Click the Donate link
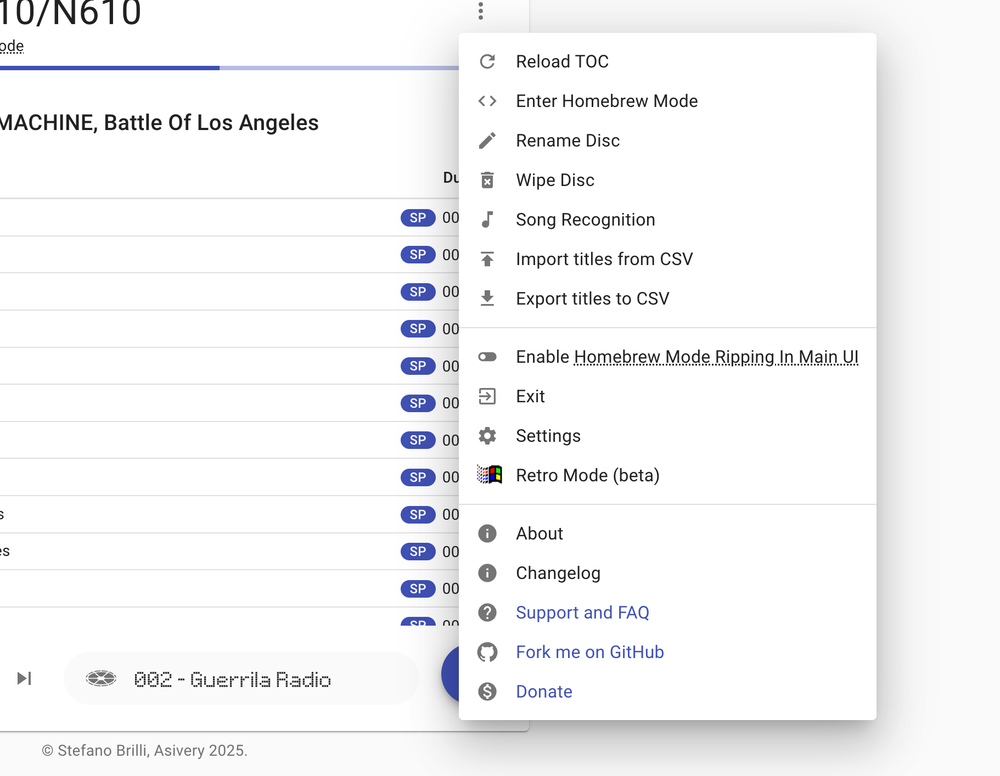The height and width of the screenshot is (776, 1000). coord(544,692)
